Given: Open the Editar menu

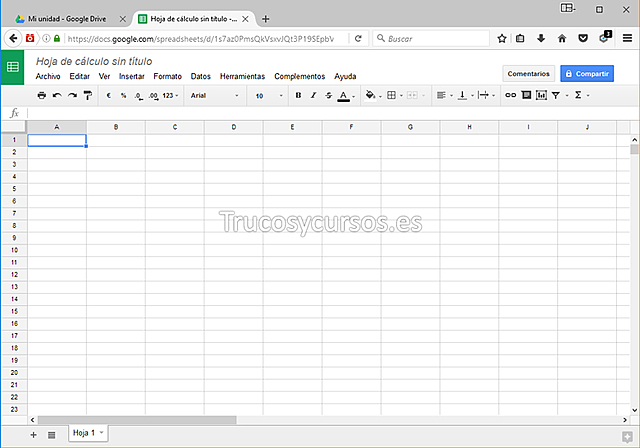Looking at the screenshot, I should pyautogui.click(x=79, y=76).
